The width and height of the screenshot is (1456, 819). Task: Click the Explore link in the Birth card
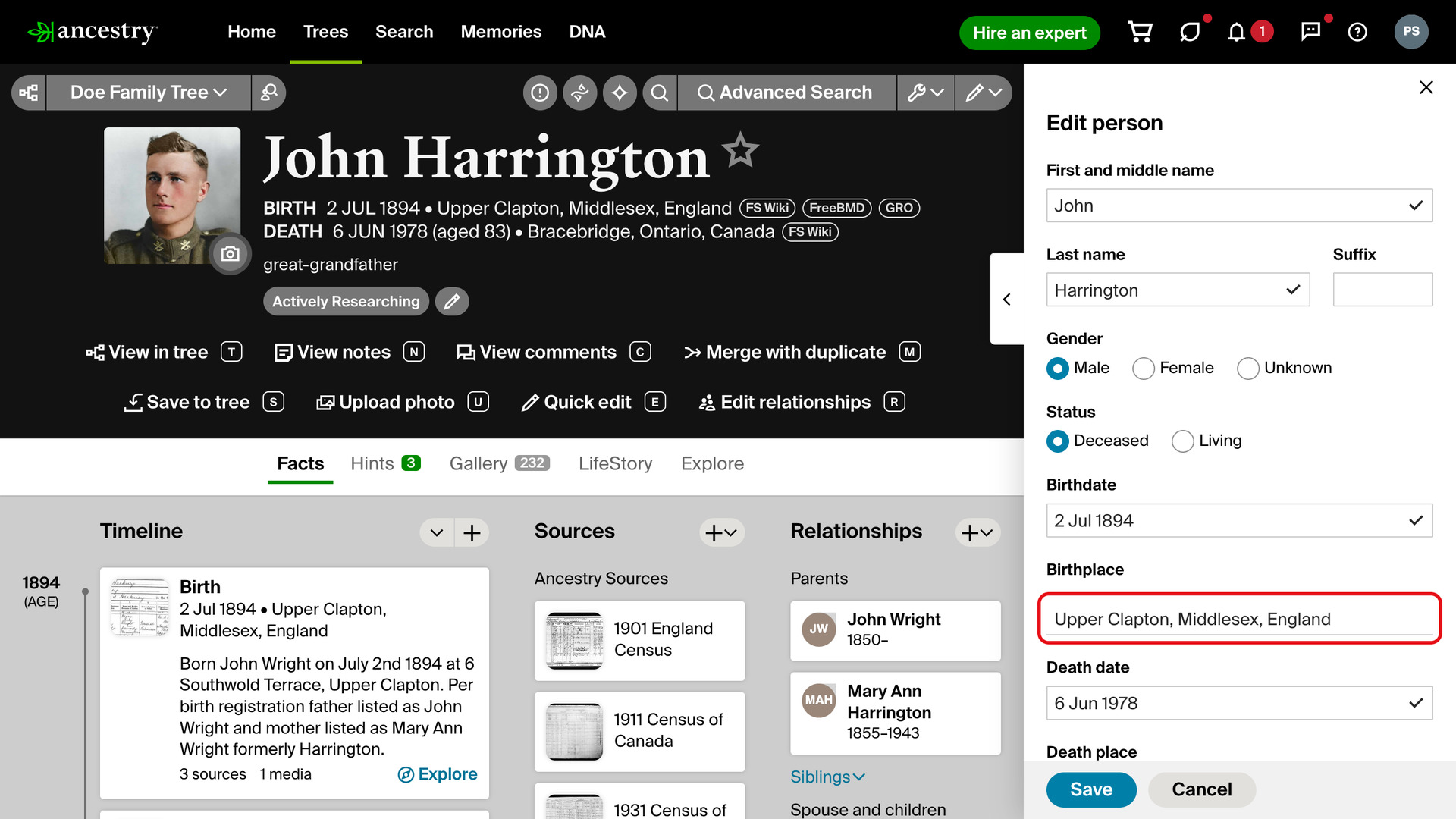438,774
